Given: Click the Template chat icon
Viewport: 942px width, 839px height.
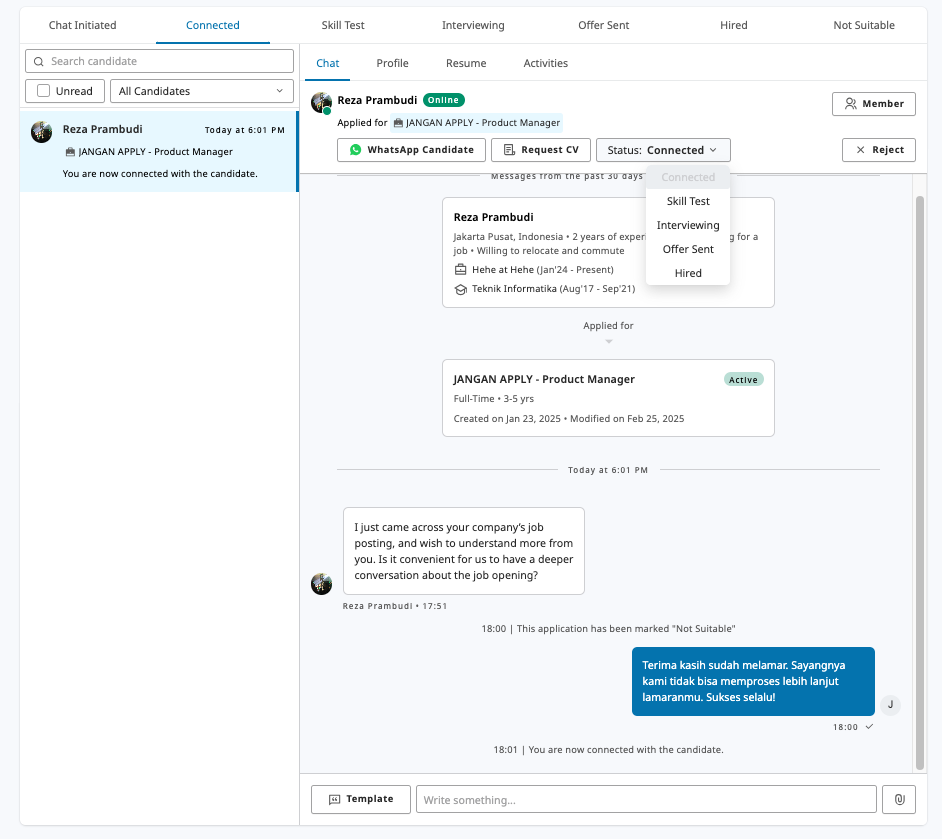Looking at the screenshot, I should click(x=335, y=799).
